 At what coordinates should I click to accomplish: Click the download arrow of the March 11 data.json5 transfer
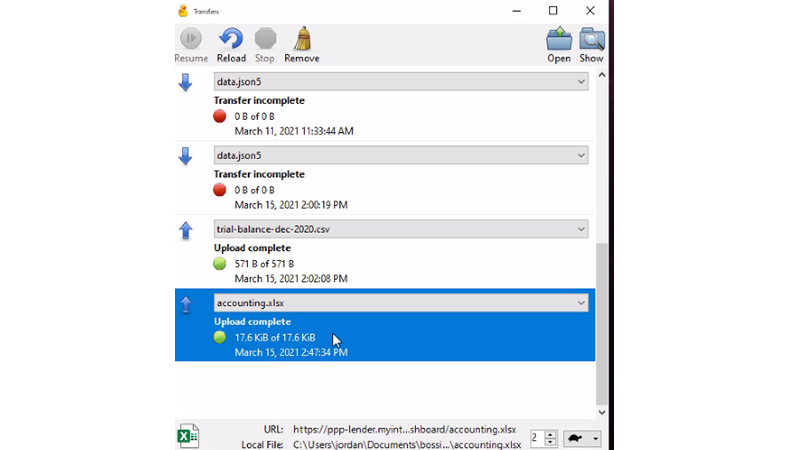point(185,82)
